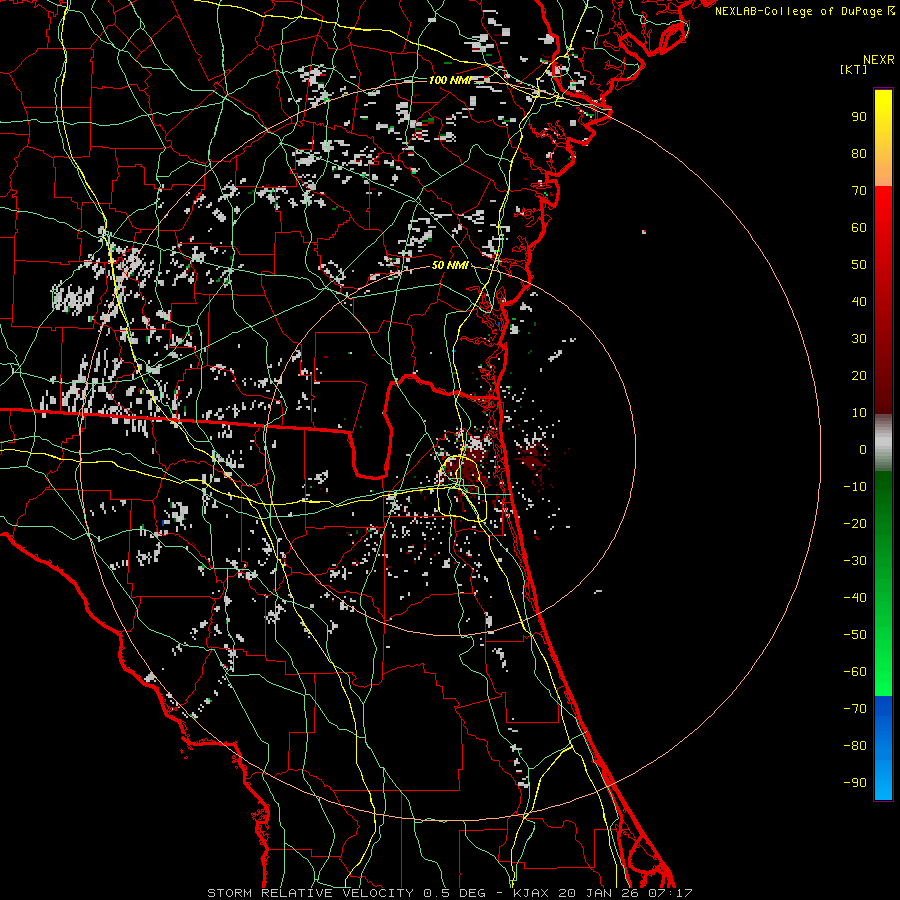
Task: Click the 90 value on the velocity scale
Action: pos(859,116)
